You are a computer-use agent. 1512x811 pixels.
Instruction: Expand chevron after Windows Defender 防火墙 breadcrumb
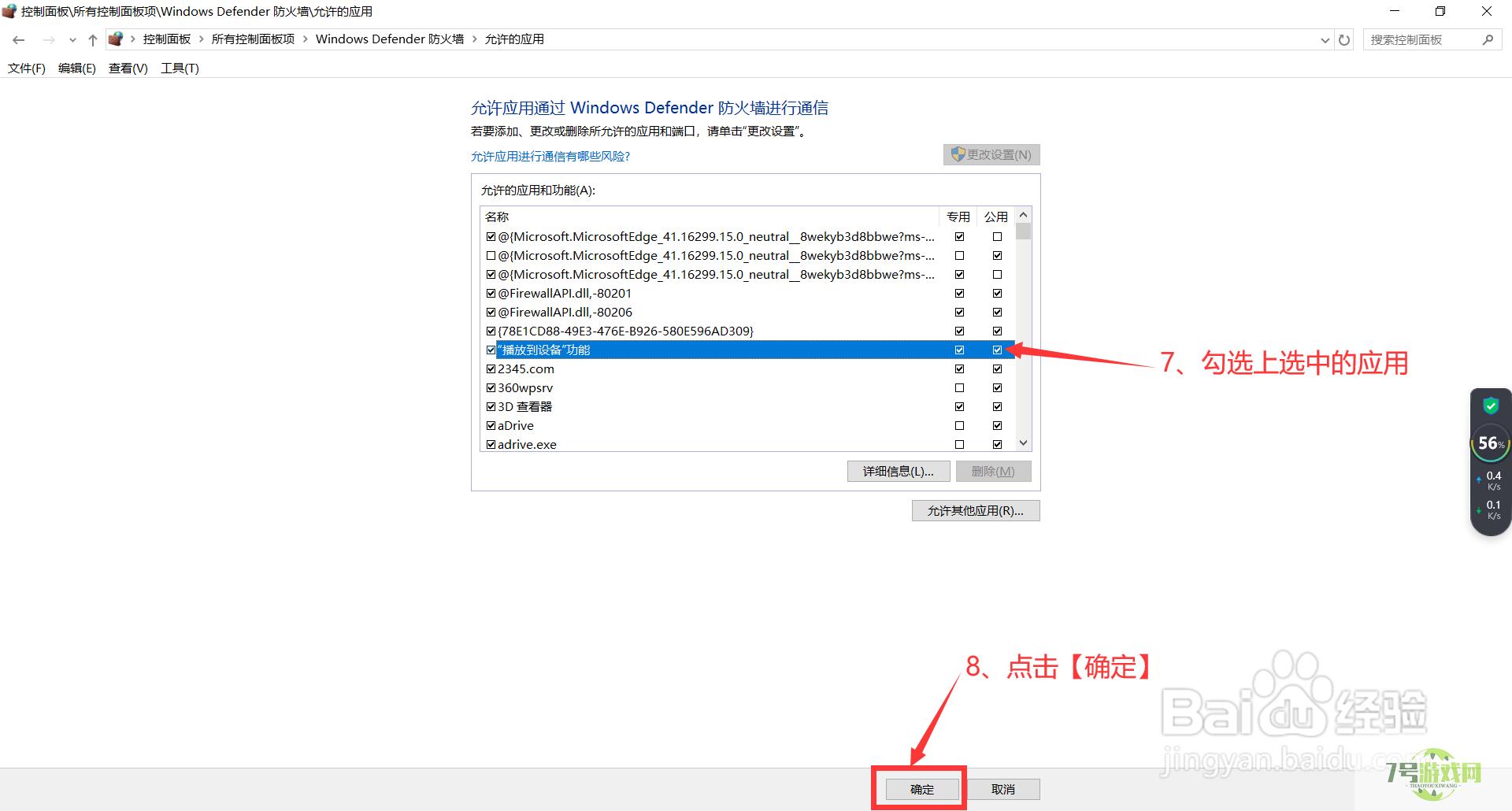point(474,39)
